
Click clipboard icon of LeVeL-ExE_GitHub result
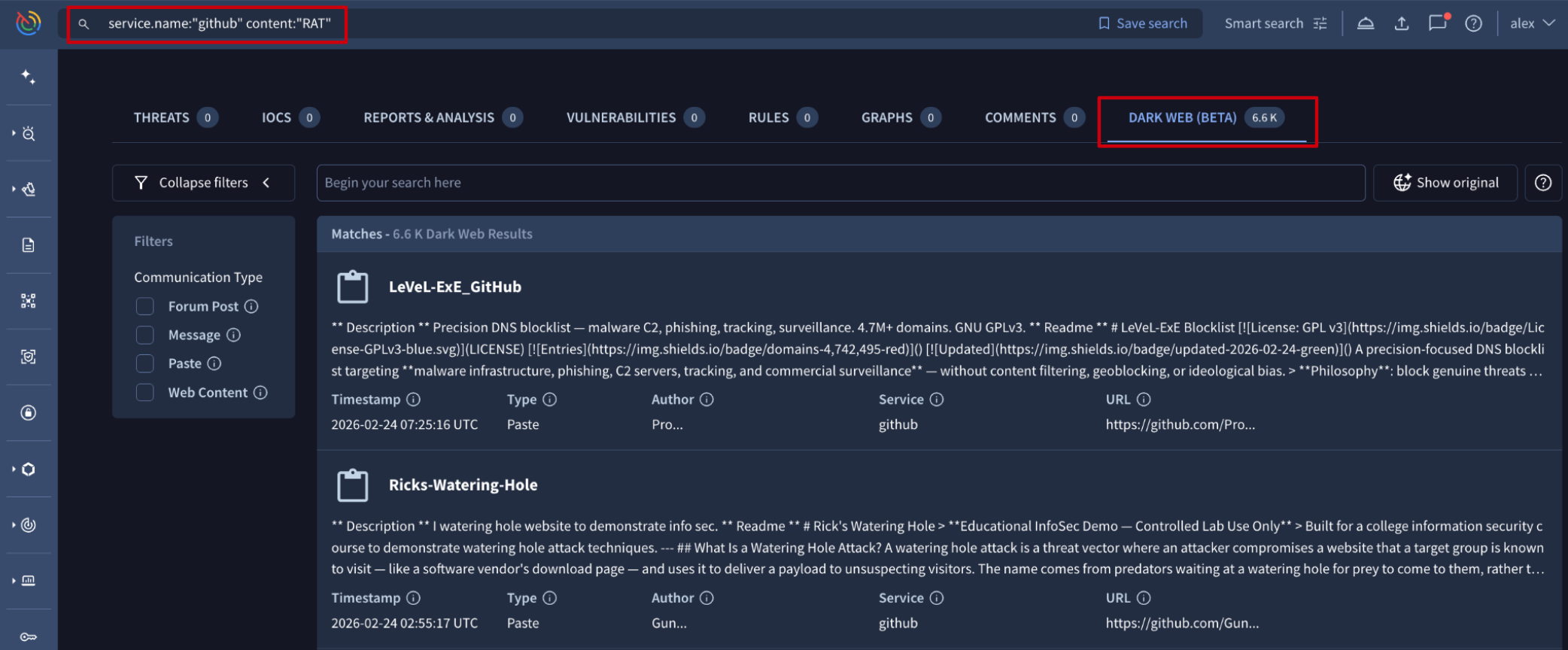pos(353,287)
